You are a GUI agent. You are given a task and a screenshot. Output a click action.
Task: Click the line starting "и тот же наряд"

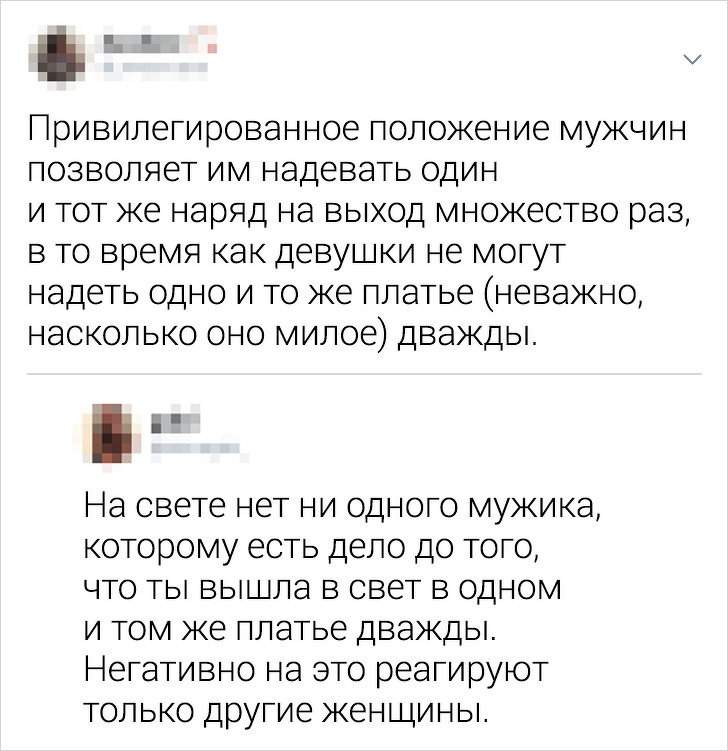tap(358, 212)
